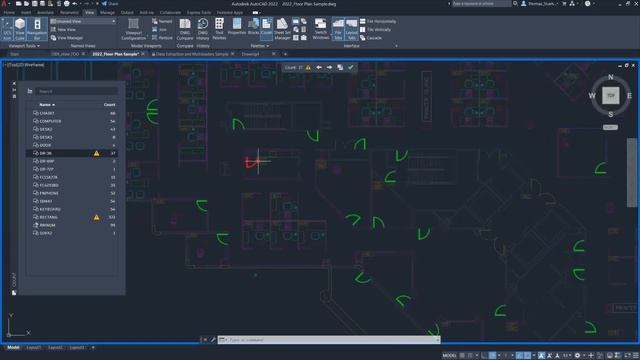Open DWG History palette

coord(202,29)
